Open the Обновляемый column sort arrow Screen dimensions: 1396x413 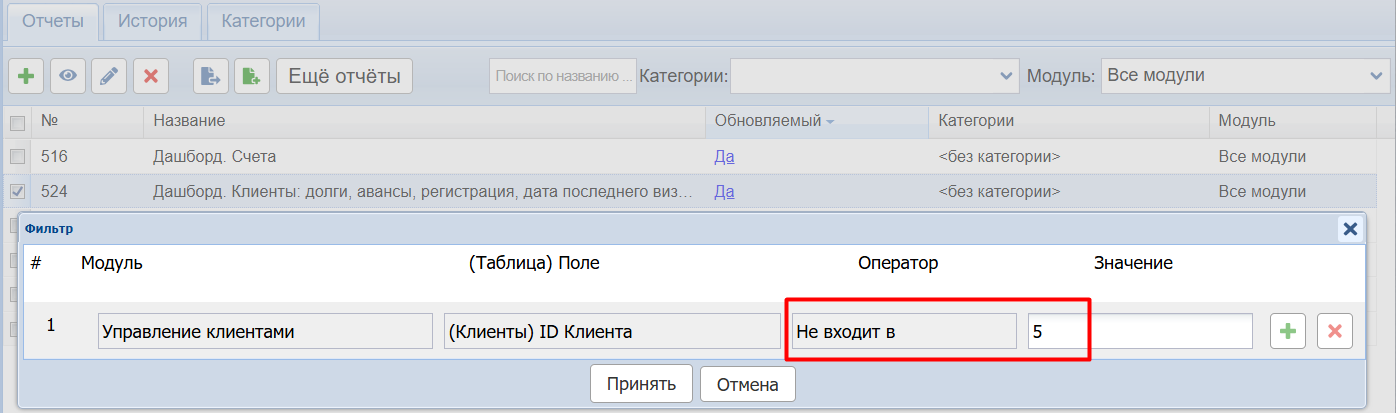pyautogui.click(x=830, y=122)
